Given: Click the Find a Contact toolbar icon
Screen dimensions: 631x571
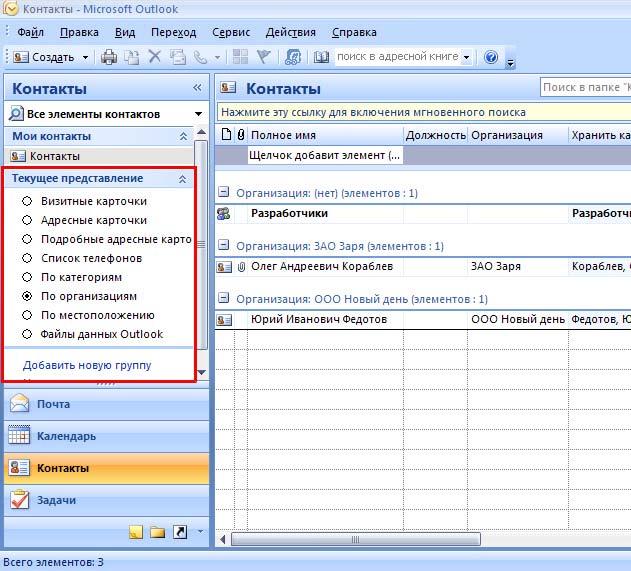Looking at the screenshot, I should (x=293, y=57).
